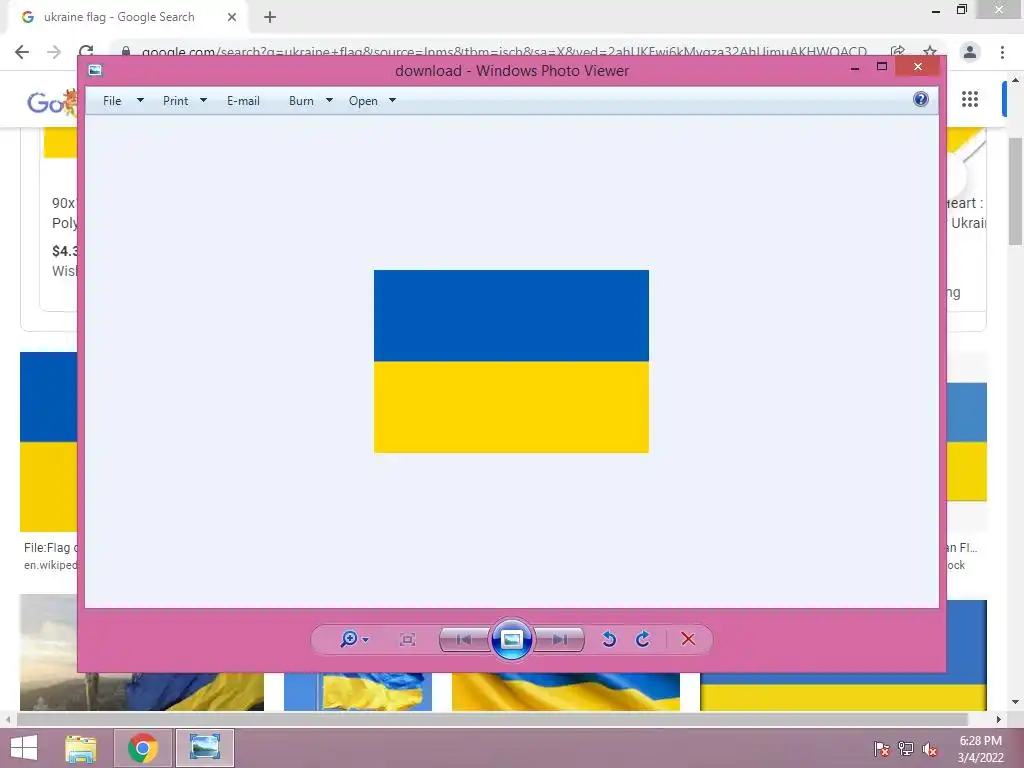Click the Chrome address bar URL
Image resolution: width=1024 pixels, height=768 pixels.
point(504,52)
